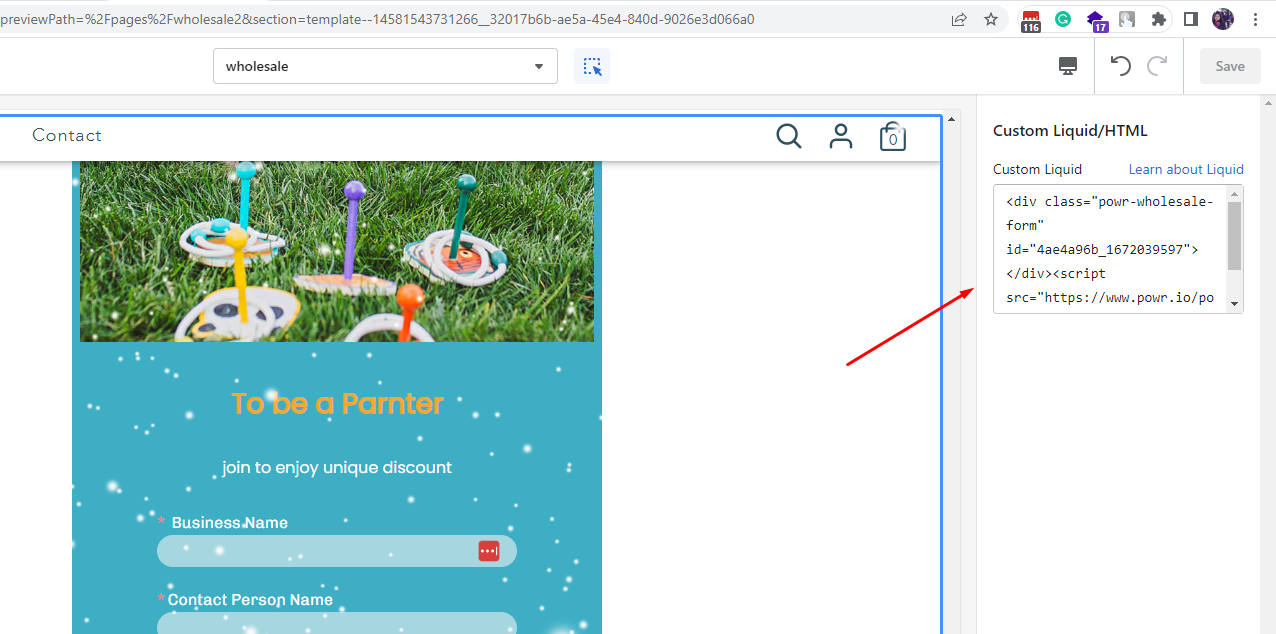This screenshot has height=634, width=1276.
Task: Click the settings panel scrollbar up arrow
Action: (x=1268, y=103)
